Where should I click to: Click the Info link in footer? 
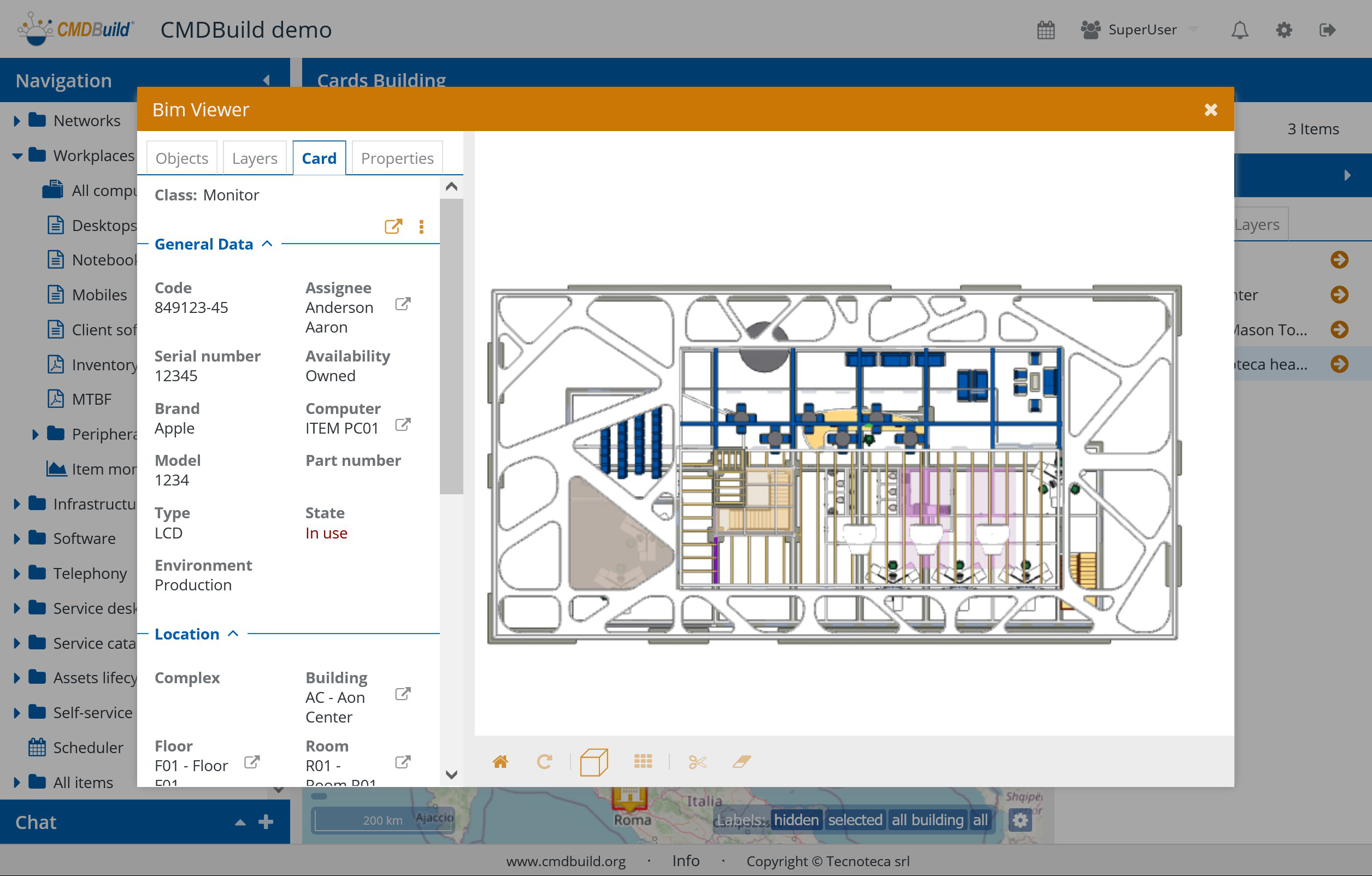click(685, 860)
